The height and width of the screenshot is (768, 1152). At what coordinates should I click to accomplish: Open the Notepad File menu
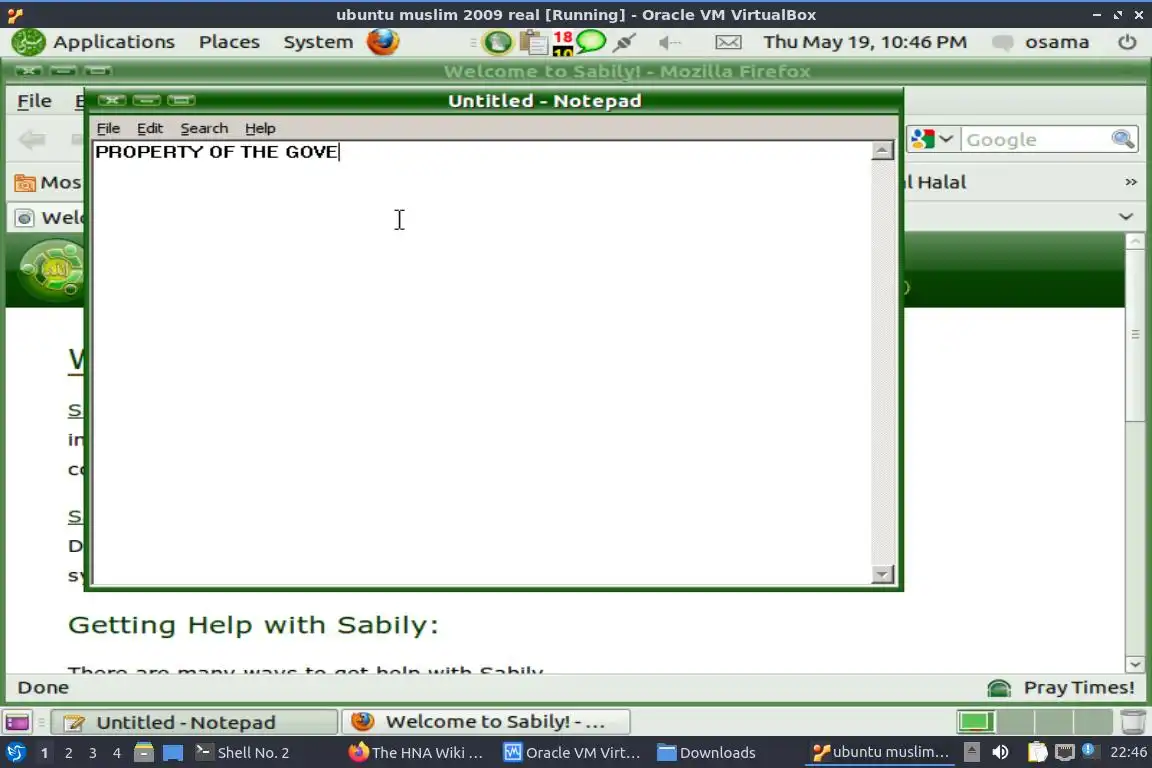pos(108,129)
